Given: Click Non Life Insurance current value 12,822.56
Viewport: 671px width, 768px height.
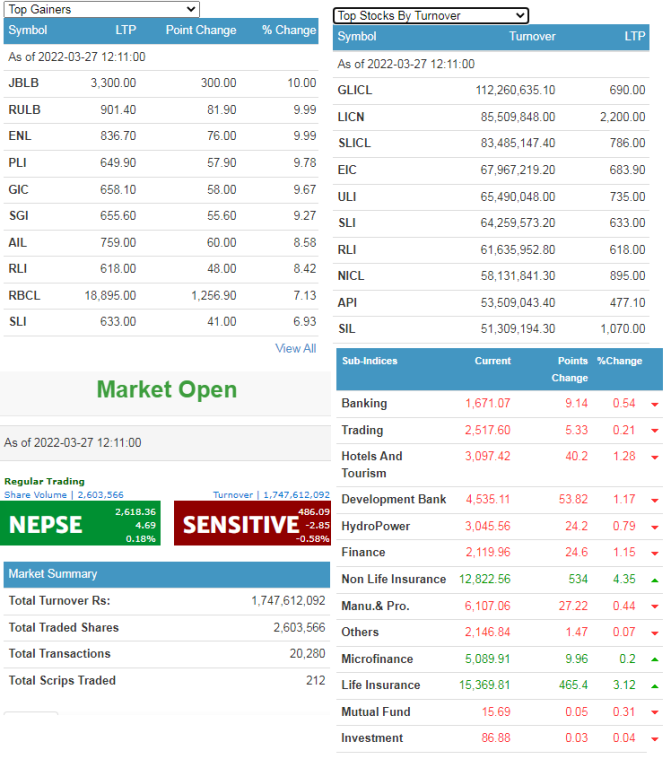Looking at the screenshot, I should click(x=484, y=579).
